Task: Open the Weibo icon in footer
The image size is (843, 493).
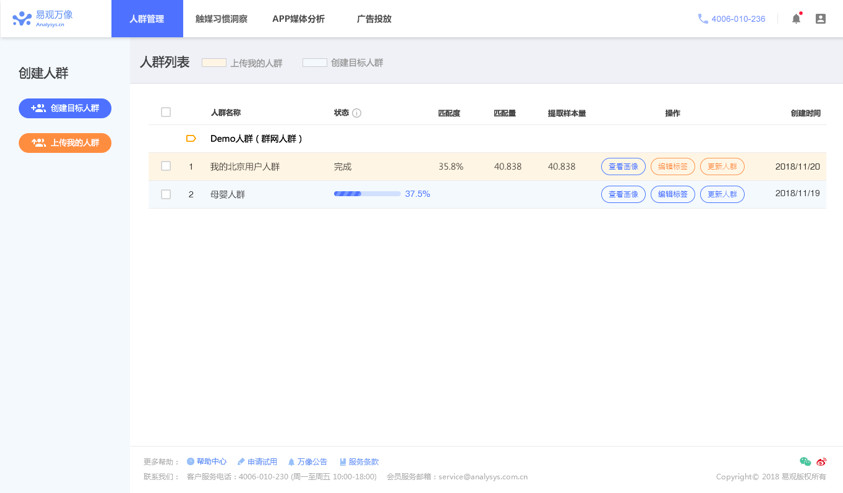Action: pos(821,461)
